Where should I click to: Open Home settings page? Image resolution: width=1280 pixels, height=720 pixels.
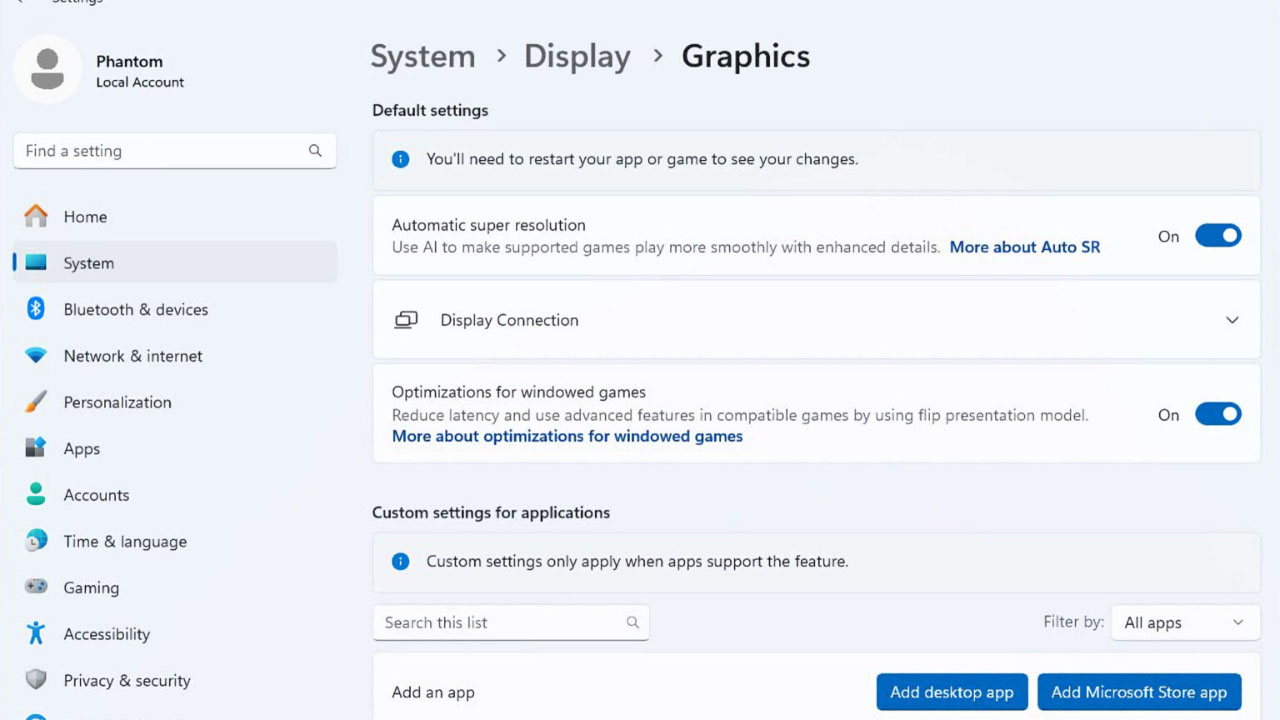(x=175, y=216)
